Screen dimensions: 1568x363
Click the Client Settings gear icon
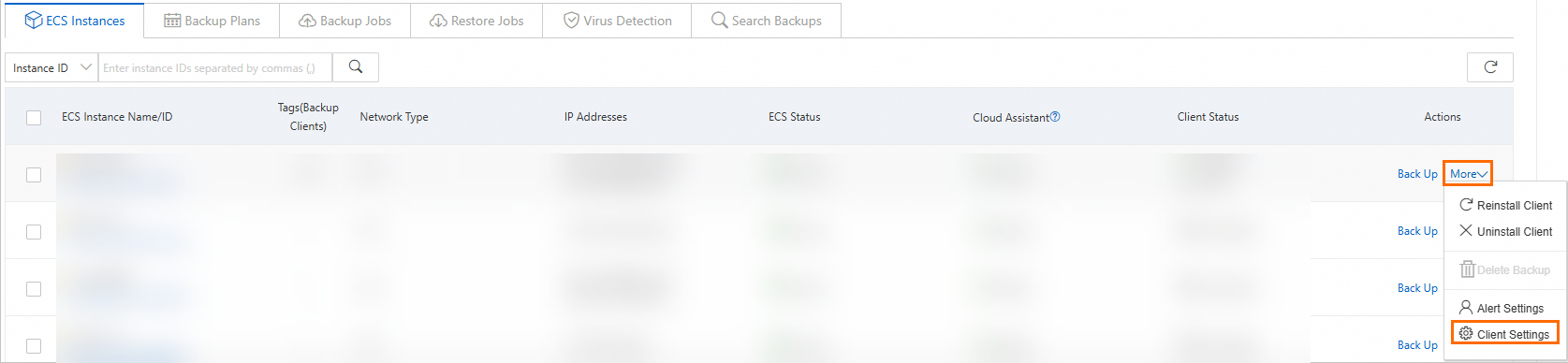tap(1466, 334)
